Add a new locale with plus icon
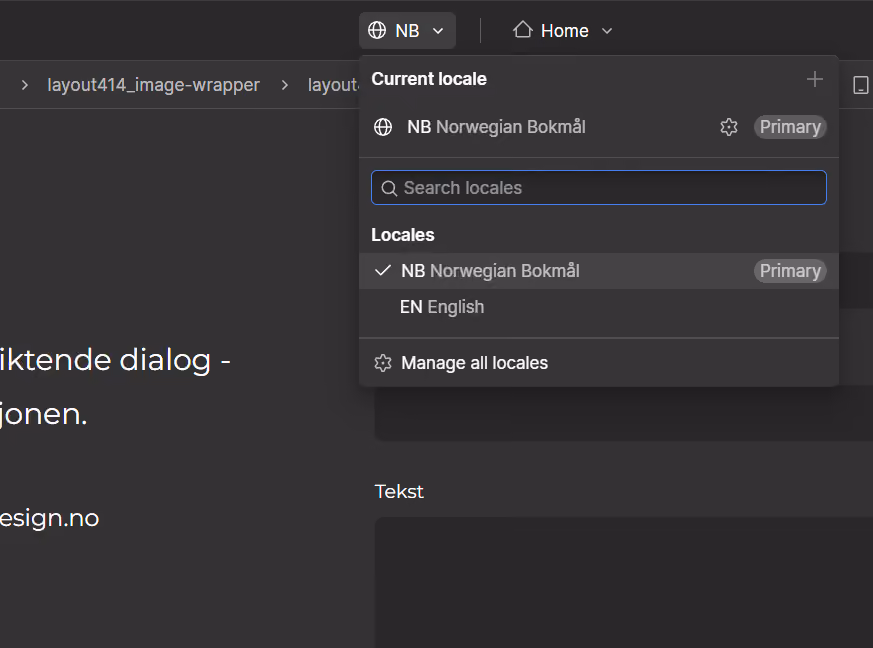The height and width of the screenshot is (648, 873). pos(815,79)
